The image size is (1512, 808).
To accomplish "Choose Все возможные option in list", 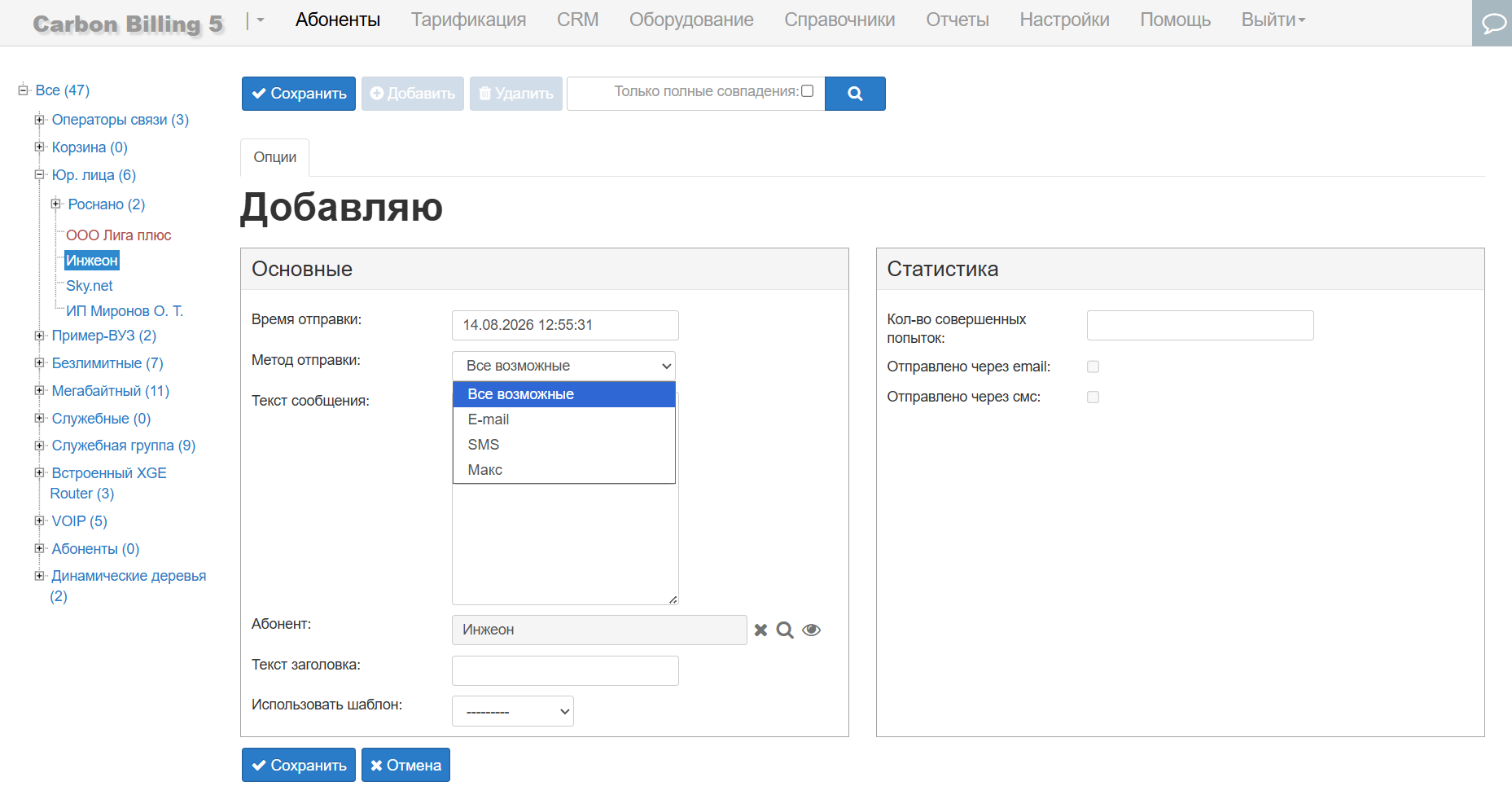I will tap(563, 394).
